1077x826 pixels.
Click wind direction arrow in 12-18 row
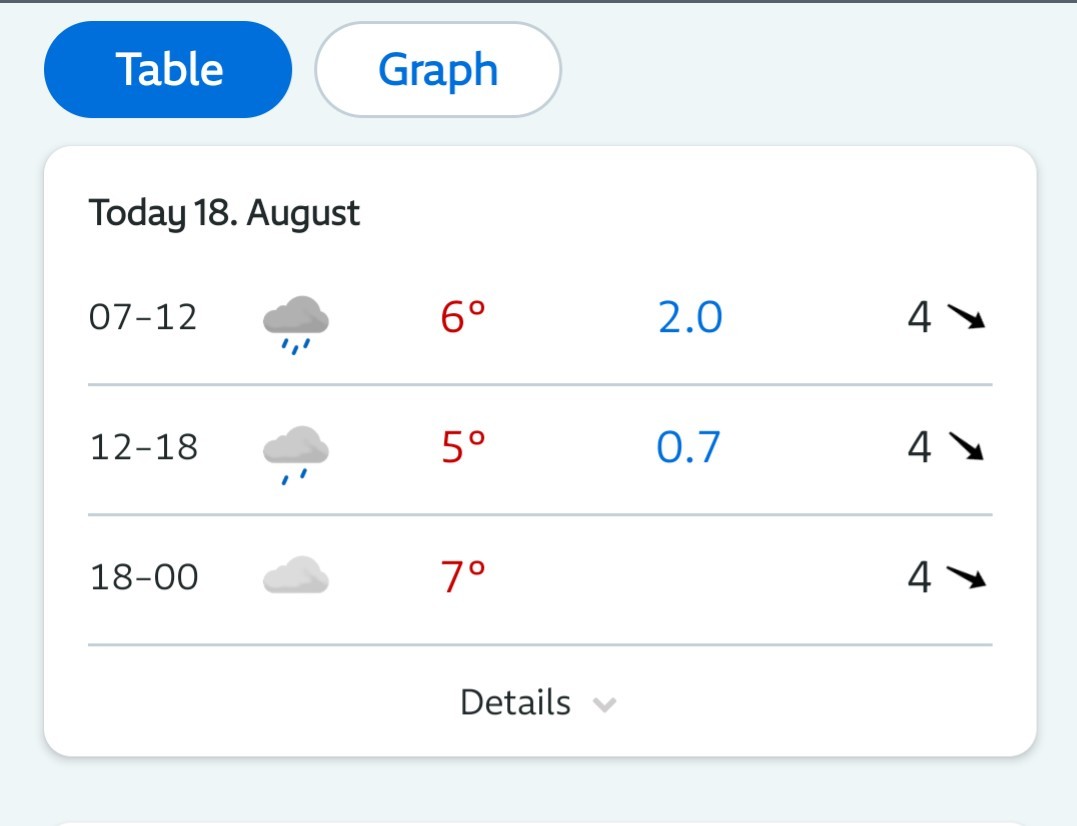tap(966, 446)
